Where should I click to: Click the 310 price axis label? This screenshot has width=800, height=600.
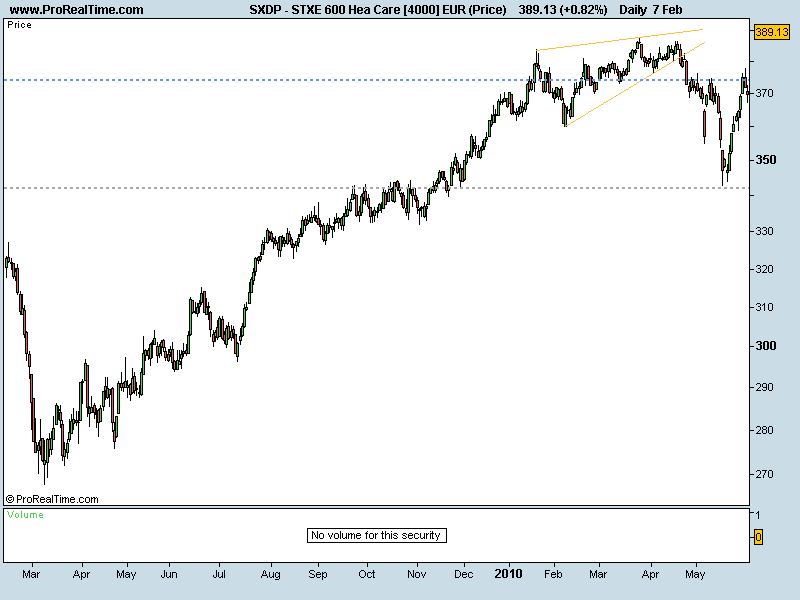(764, 307)
